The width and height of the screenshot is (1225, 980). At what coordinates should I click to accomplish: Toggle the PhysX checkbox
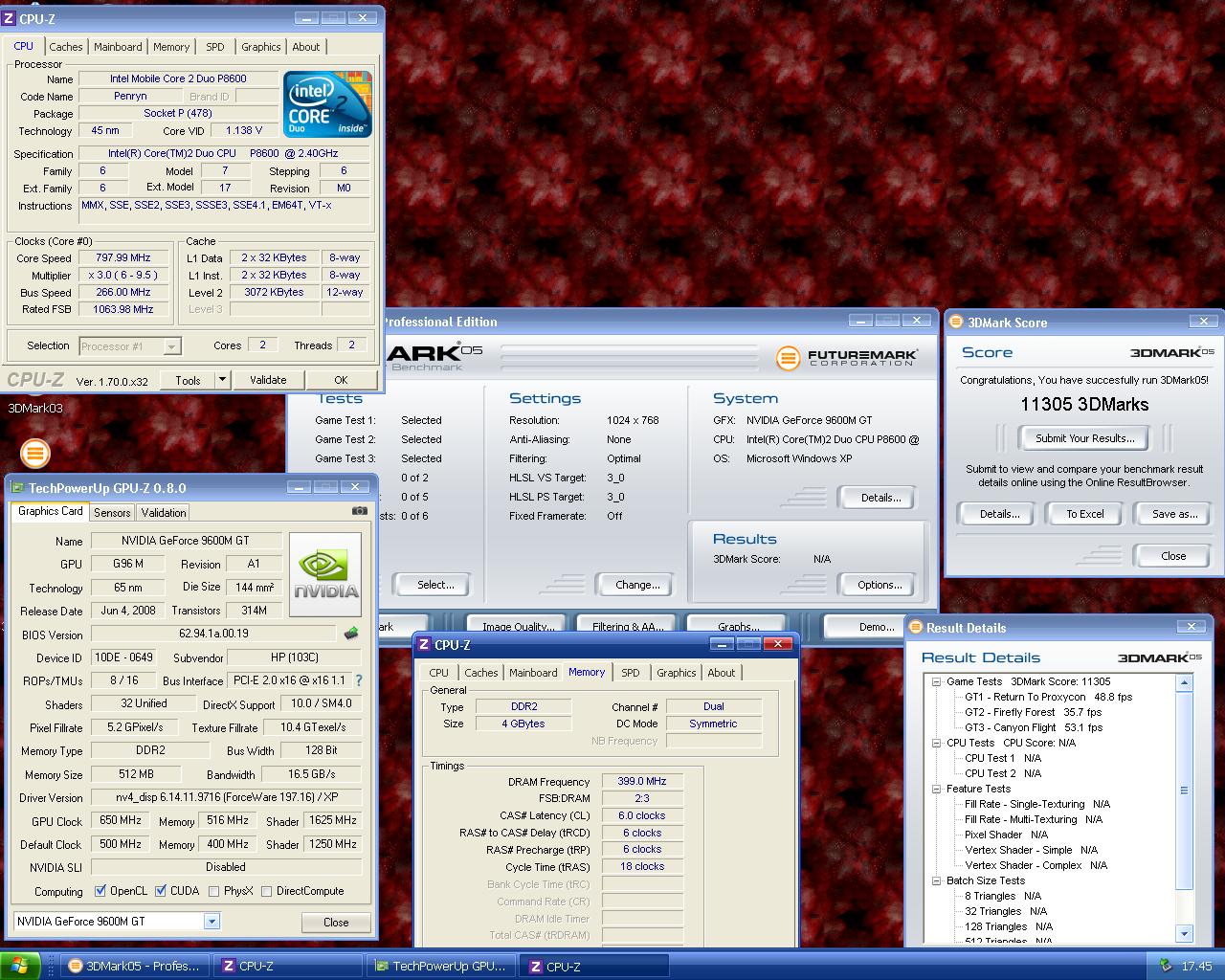214,891
